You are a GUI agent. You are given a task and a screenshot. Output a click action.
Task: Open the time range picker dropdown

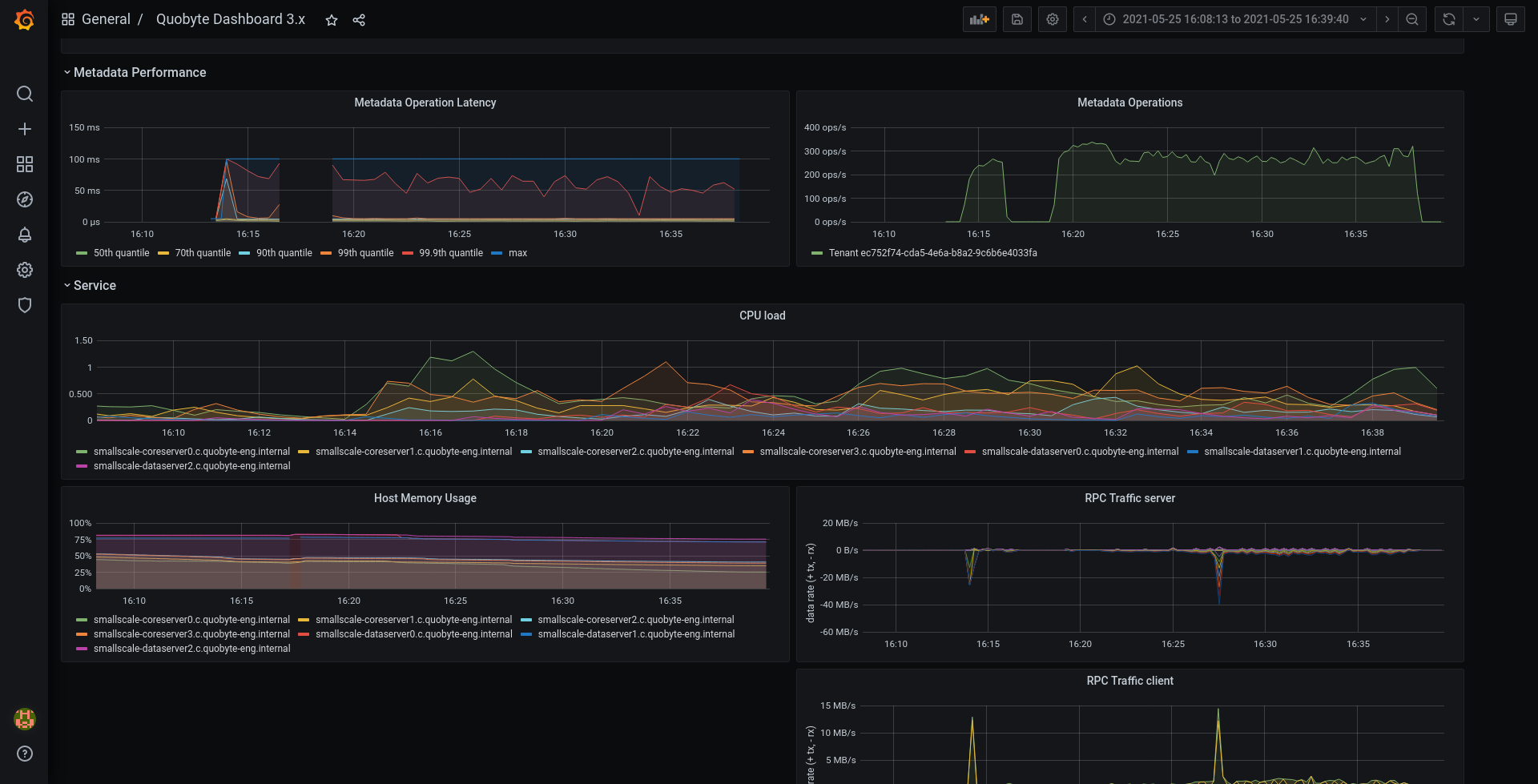point(1235,19)
